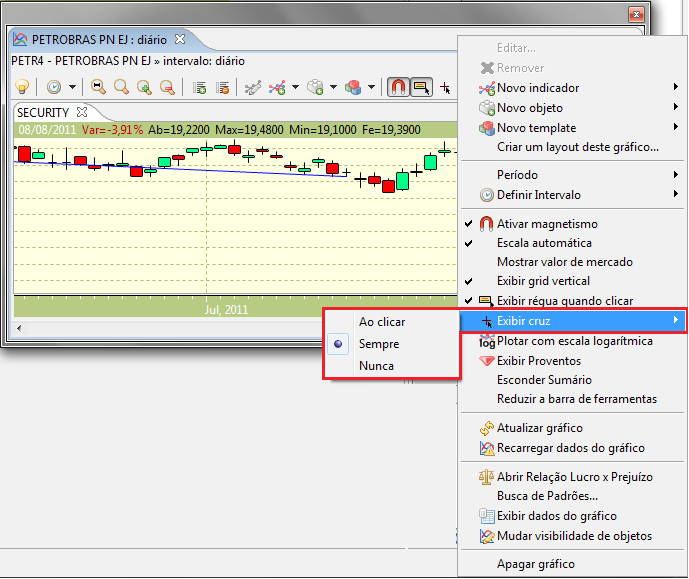Click the 'Fe=19,3900' close value
This screenshot has height=579, width=689.
click(391, 130)
